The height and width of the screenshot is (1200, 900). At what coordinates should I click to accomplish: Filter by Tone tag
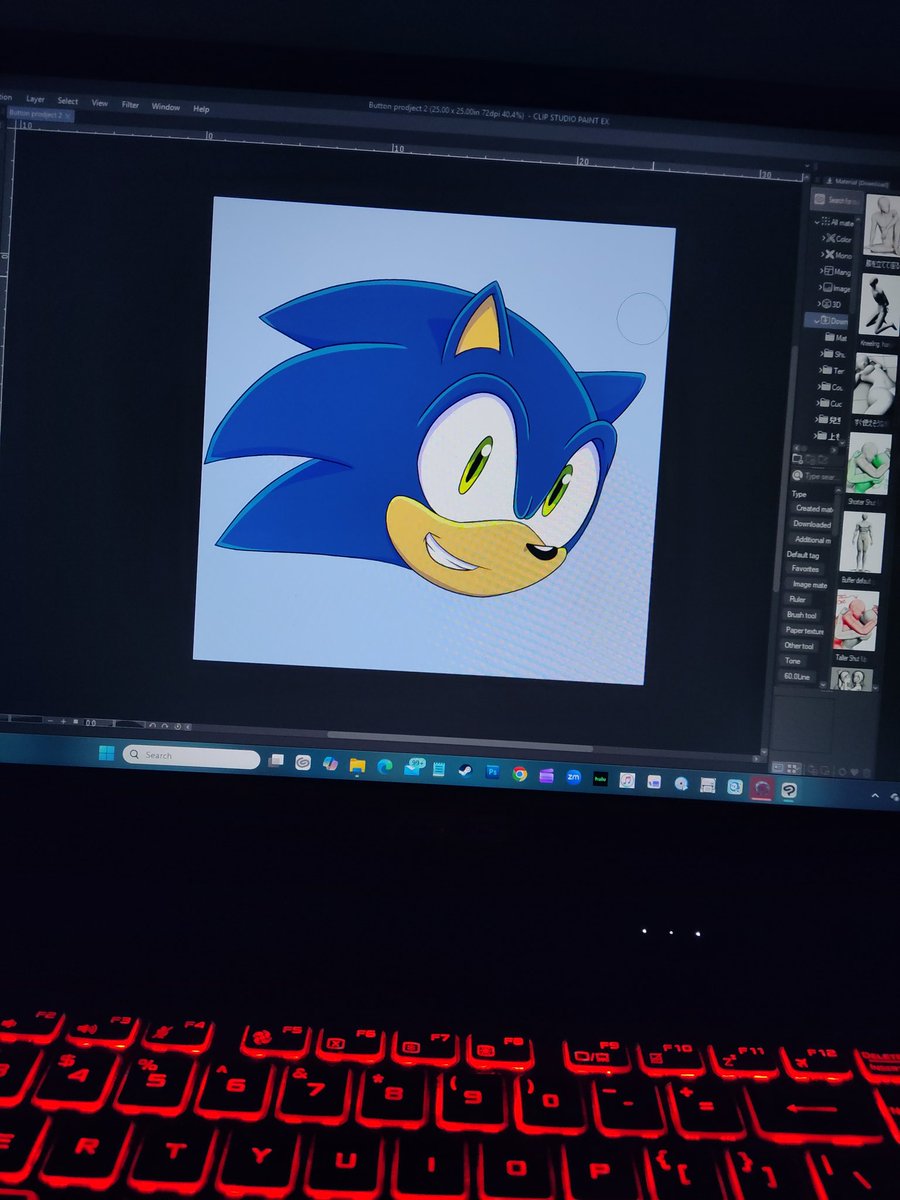792,661
